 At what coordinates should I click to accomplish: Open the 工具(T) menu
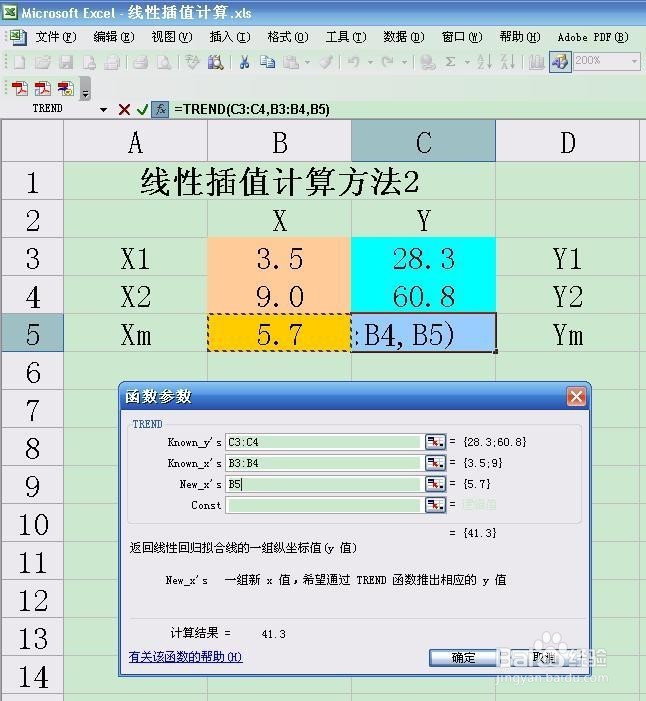(346, 37)
